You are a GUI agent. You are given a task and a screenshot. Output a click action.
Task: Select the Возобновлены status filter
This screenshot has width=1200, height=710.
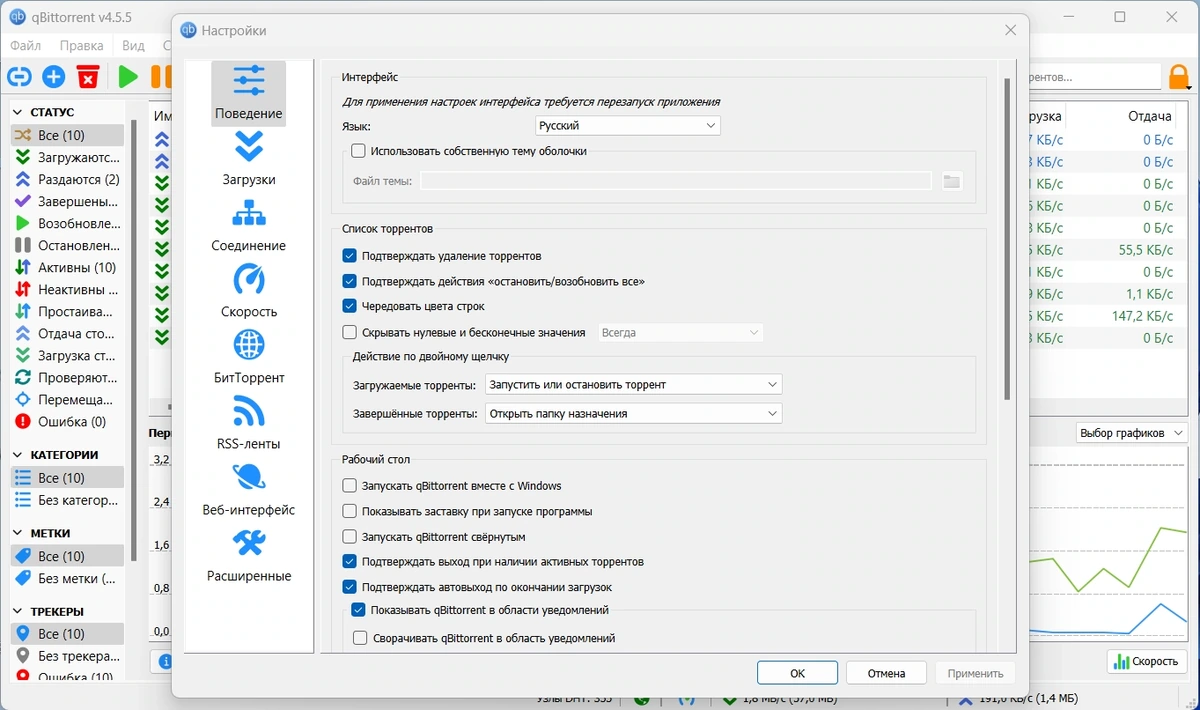pyautogui.click(x=67, y=223)
